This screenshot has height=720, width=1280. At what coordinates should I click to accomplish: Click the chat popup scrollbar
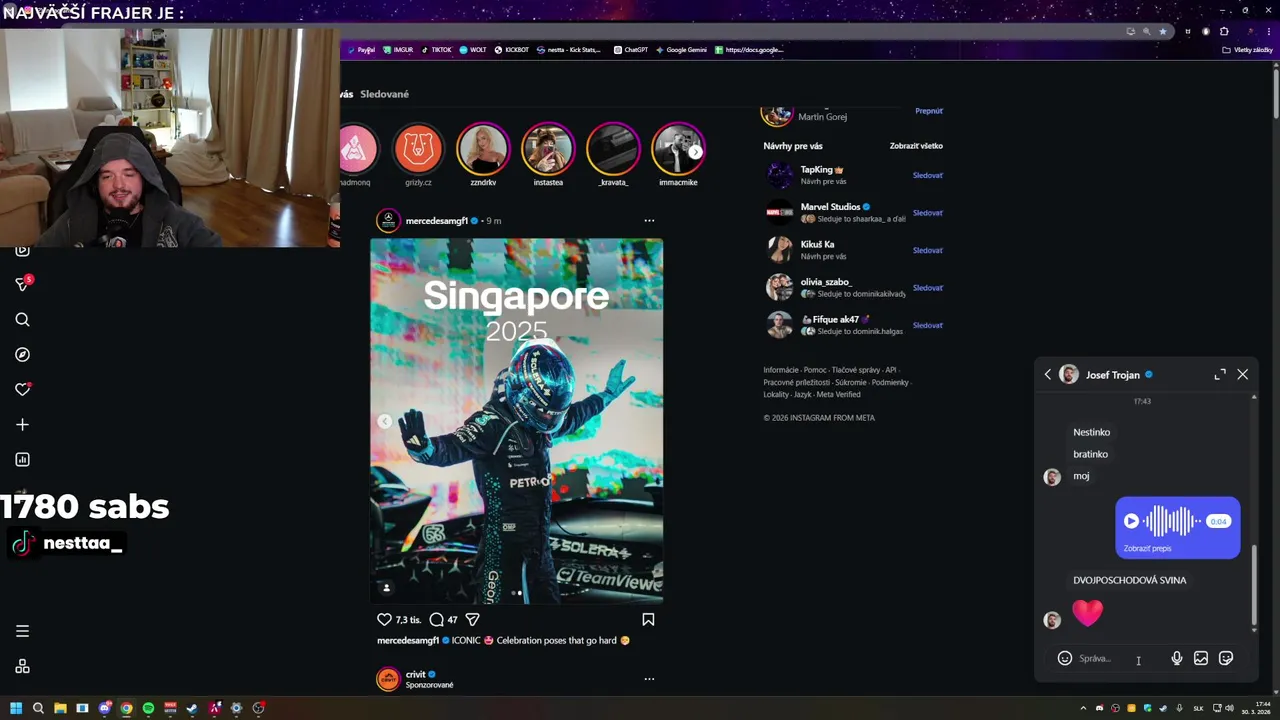(1254, 585)
